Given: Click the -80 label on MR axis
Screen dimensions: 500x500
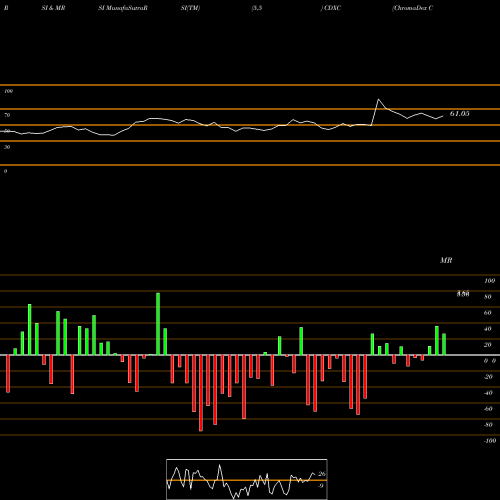Looking at the screenshot, I should [x=488, y=425].
